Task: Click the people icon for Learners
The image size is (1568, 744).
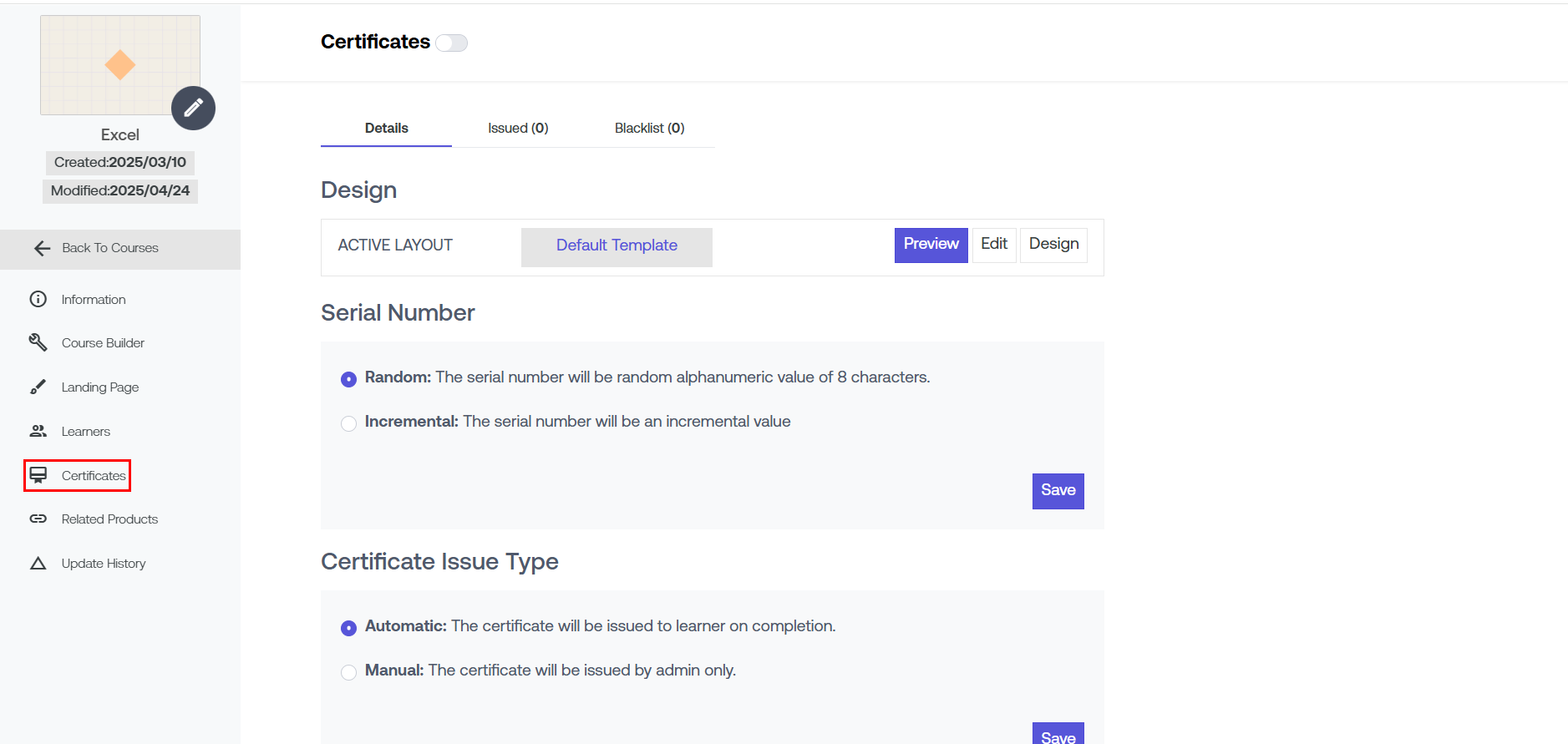Action: click(38, 431)
